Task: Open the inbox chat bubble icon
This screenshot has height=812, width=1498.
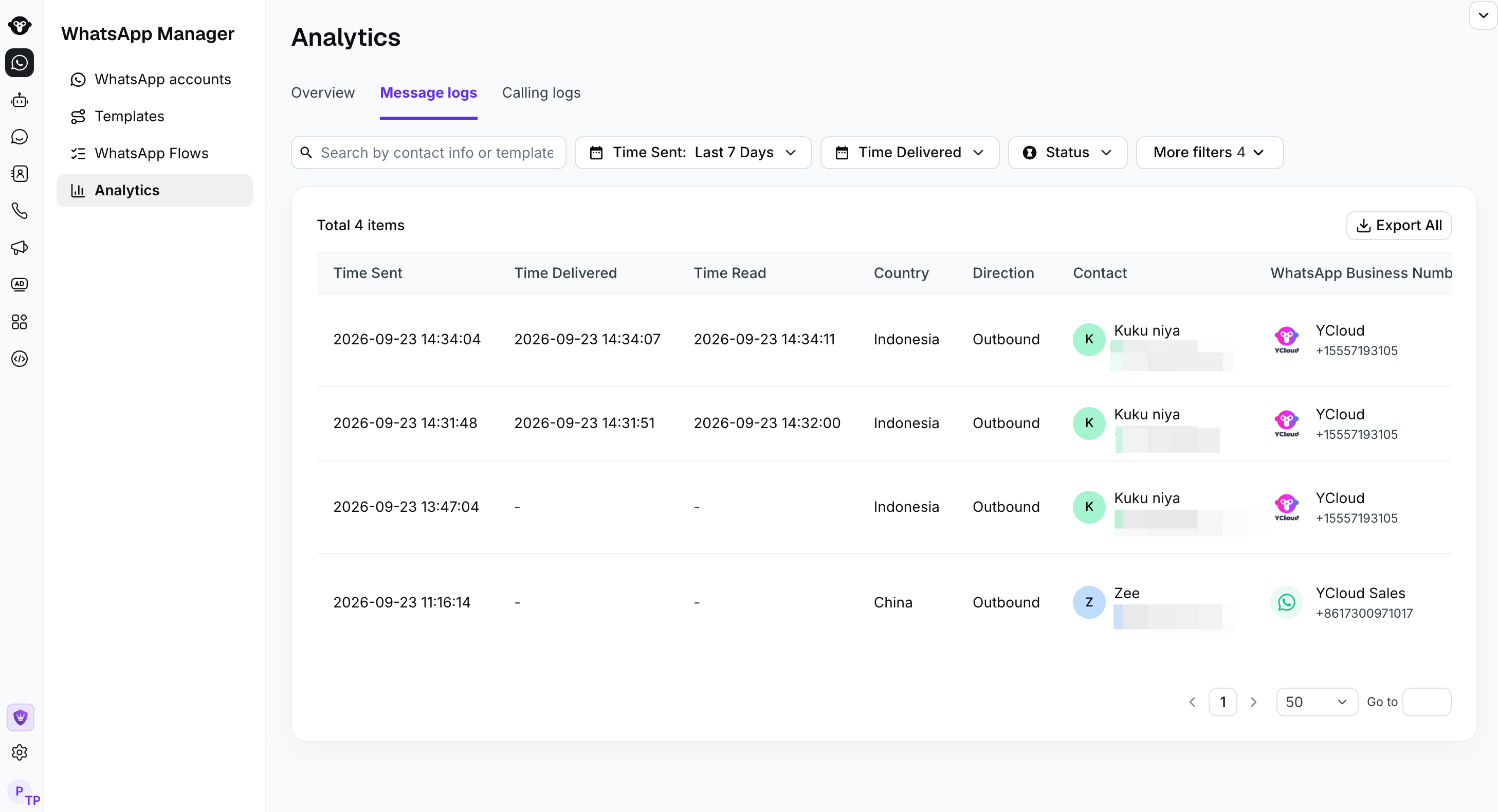Action: point(20,137)
